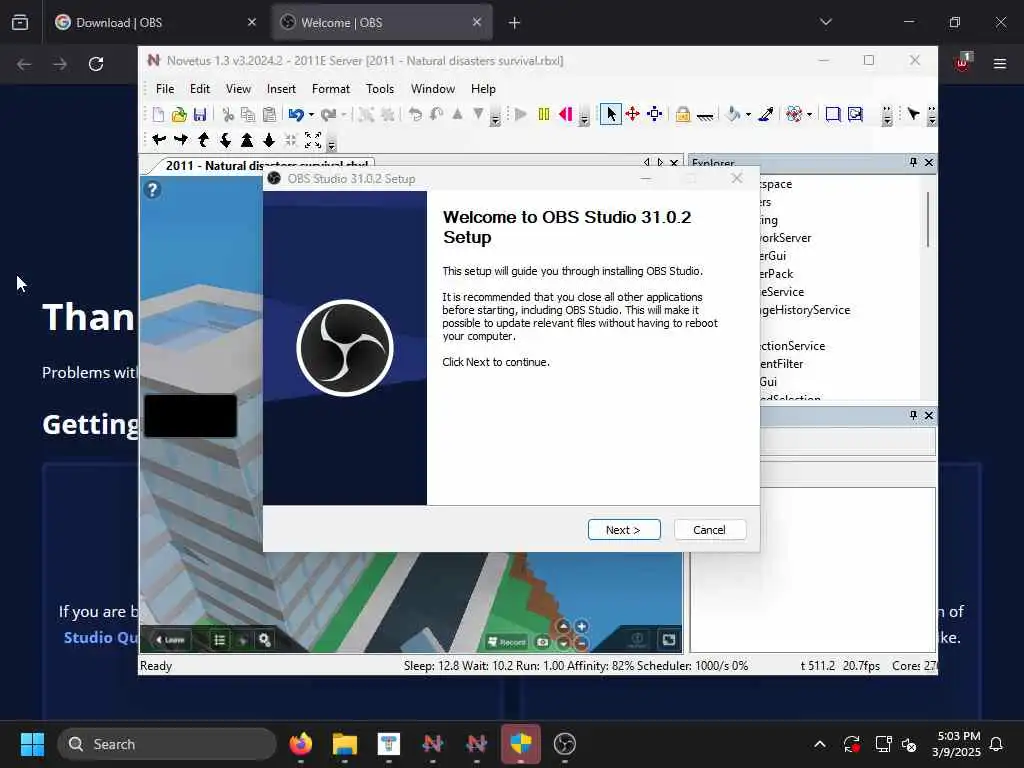Image resolution: width=1024 pixels, height=768 pixels.
Task: Open the Material tool dropdown arrow
Action: coord(809,115)
